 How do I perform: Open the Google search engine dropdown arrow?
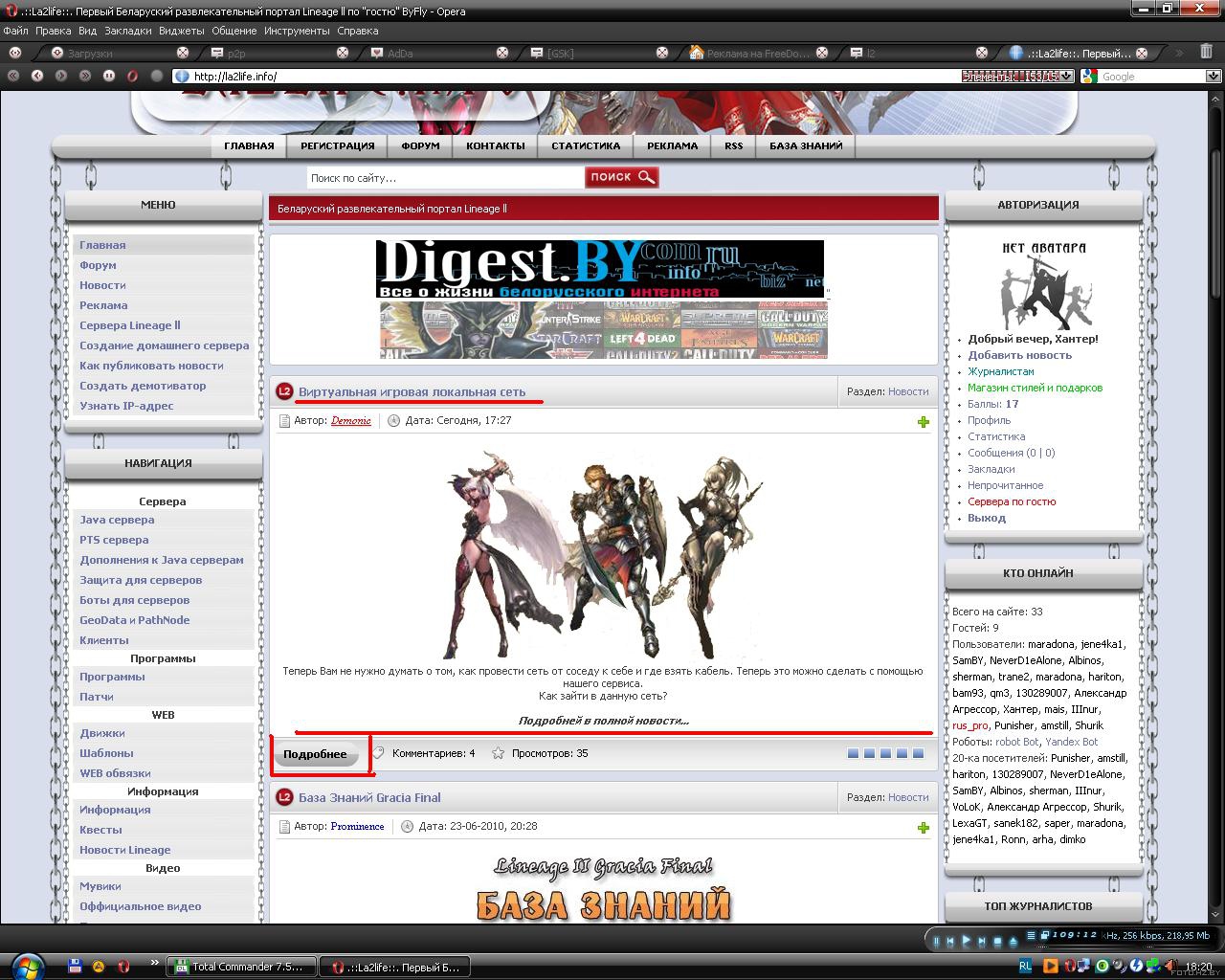pyautogui.click(x=1213, y=76)
